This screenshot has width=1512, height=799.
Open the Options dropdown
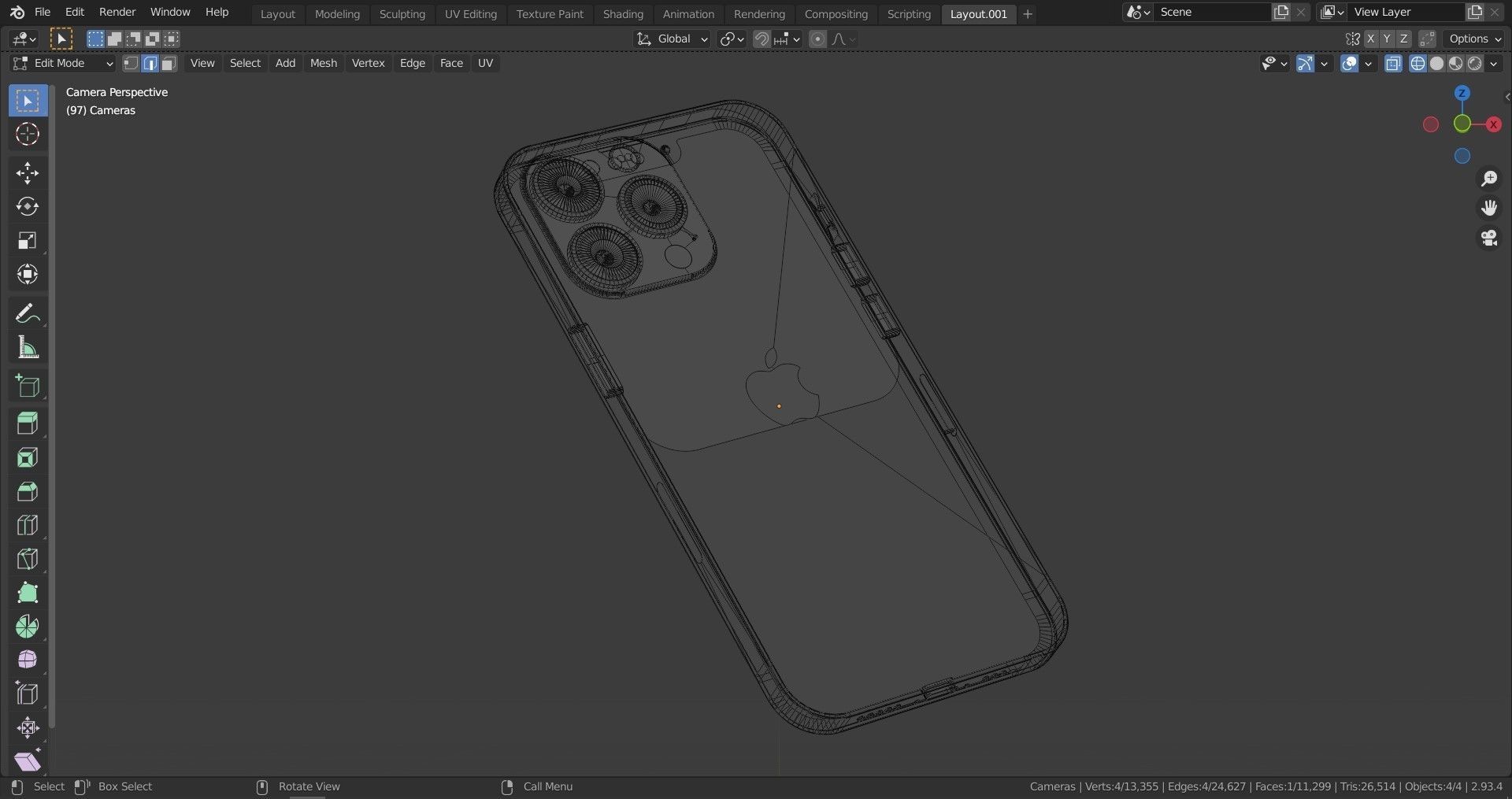[x=1474, y=39]
